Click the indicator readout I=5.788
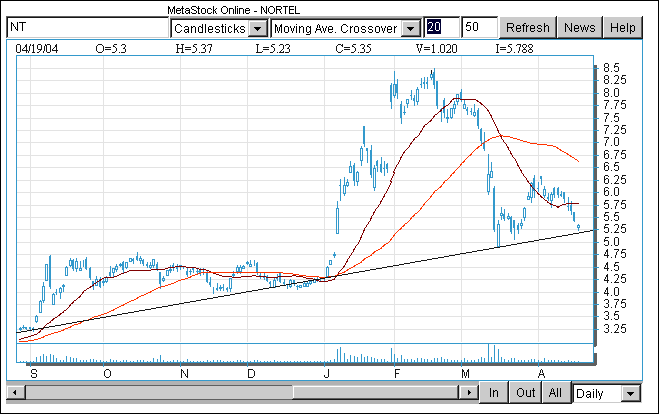The height and width of the screenshot is (414, 659). point(514,49)
